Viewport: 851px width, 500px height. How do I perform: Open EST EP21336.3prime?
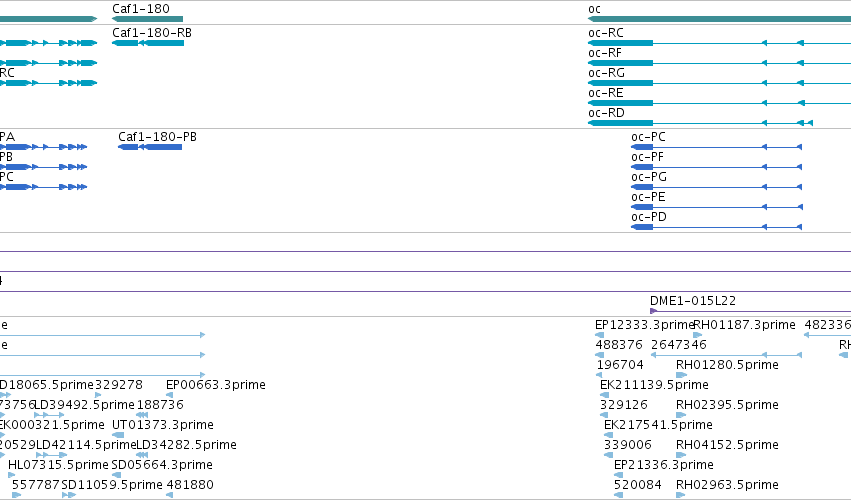pos(664,465)
